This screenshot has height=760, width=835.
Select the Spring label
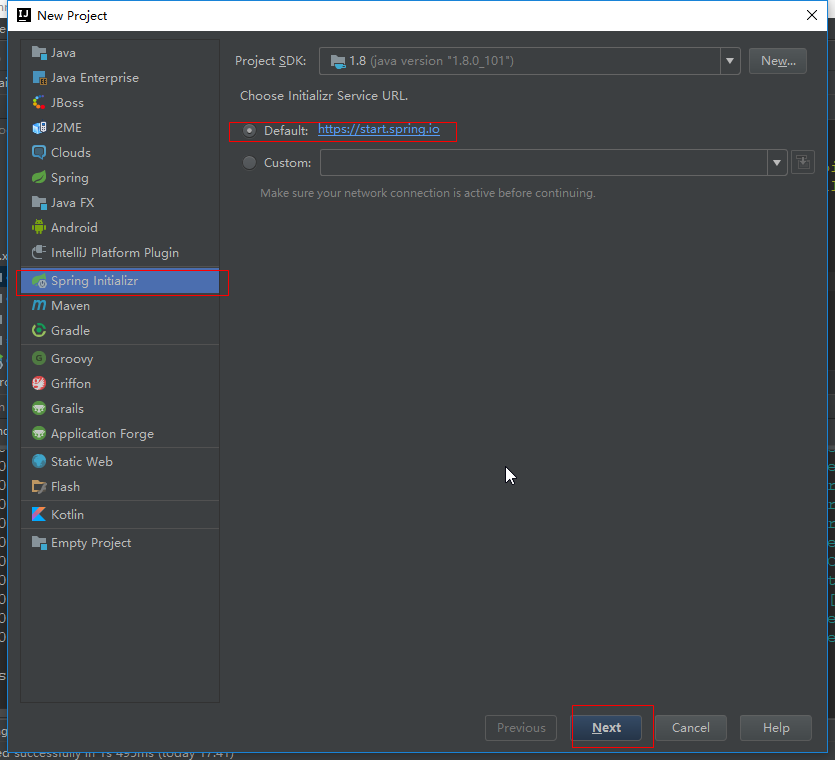[70, 178]
